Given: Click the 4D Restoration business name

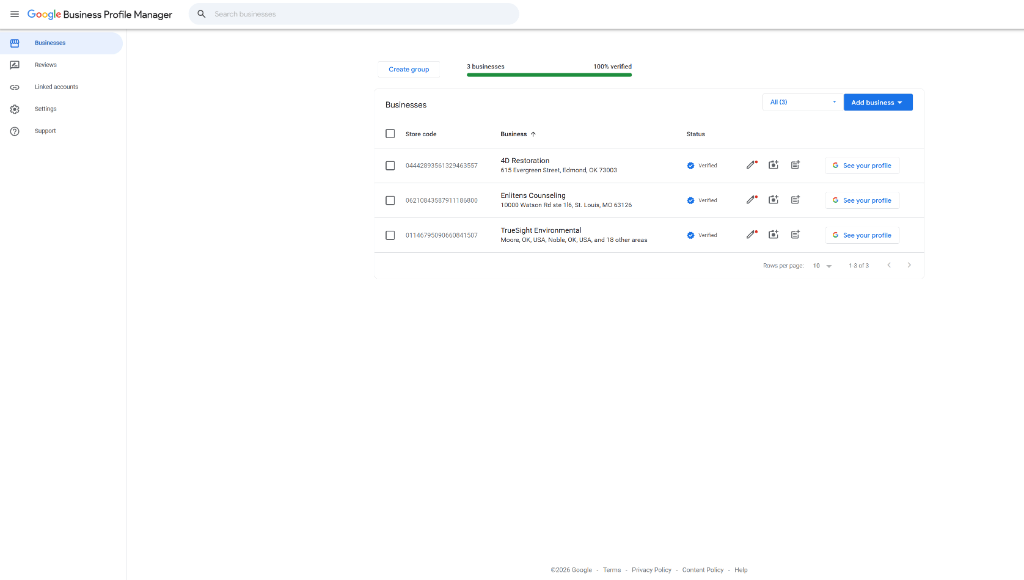Looking at the screenshot, I should (x=525, y=161).
